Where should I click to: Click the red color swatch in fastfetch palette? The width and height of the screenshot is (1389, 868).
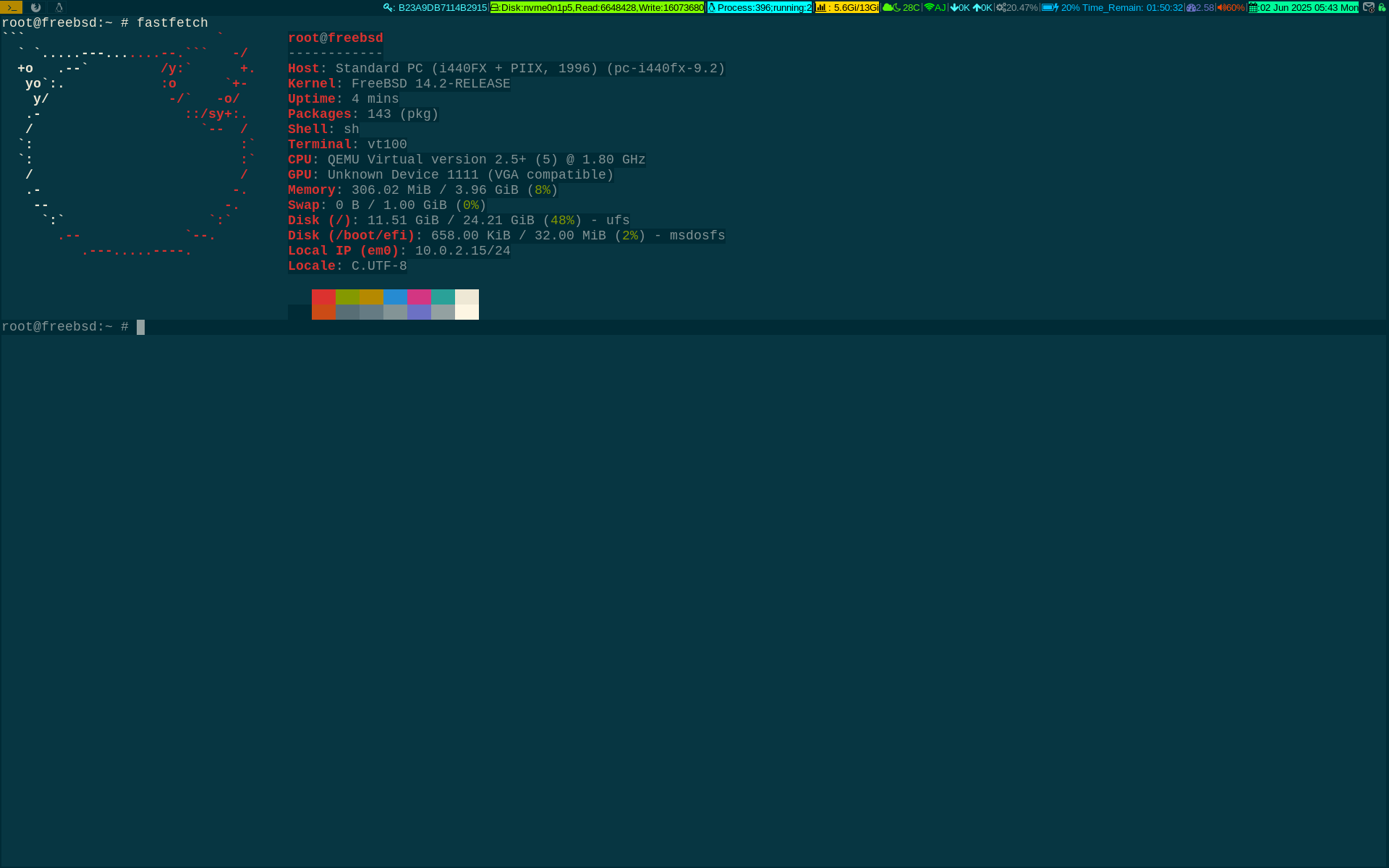323,297
